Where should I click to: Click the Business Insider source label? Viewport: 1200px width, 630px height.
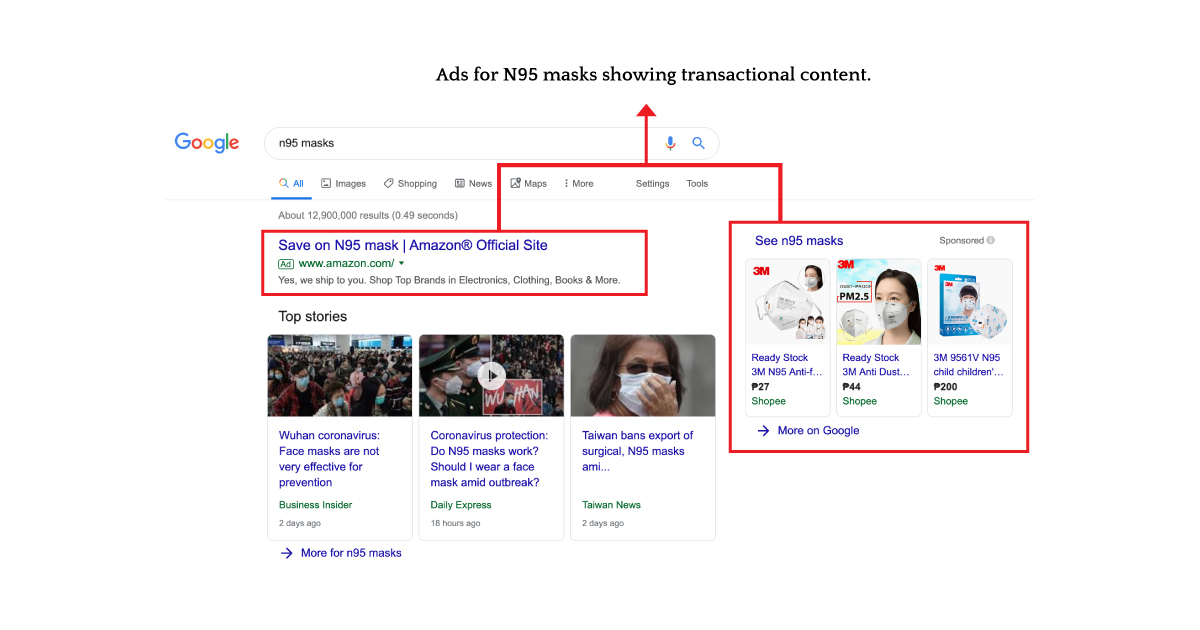click(316, 505)
